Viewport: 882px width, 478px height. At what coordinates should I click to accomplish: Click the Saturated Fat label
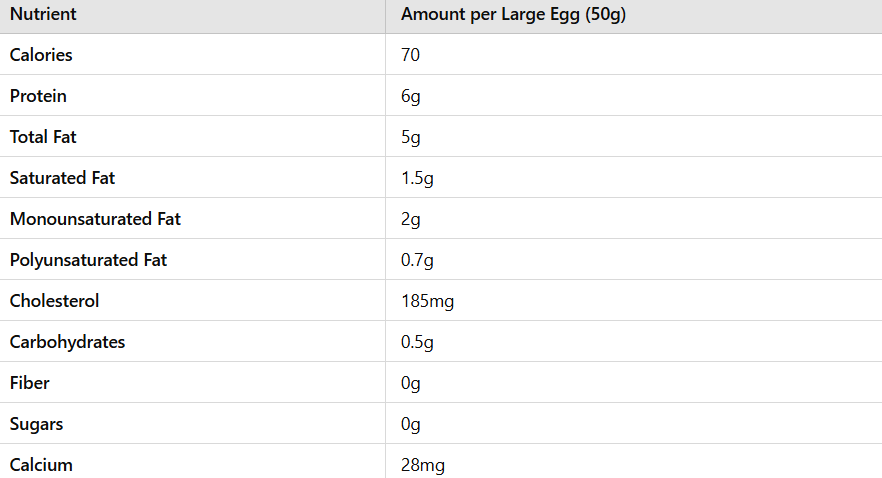point(62,178)
